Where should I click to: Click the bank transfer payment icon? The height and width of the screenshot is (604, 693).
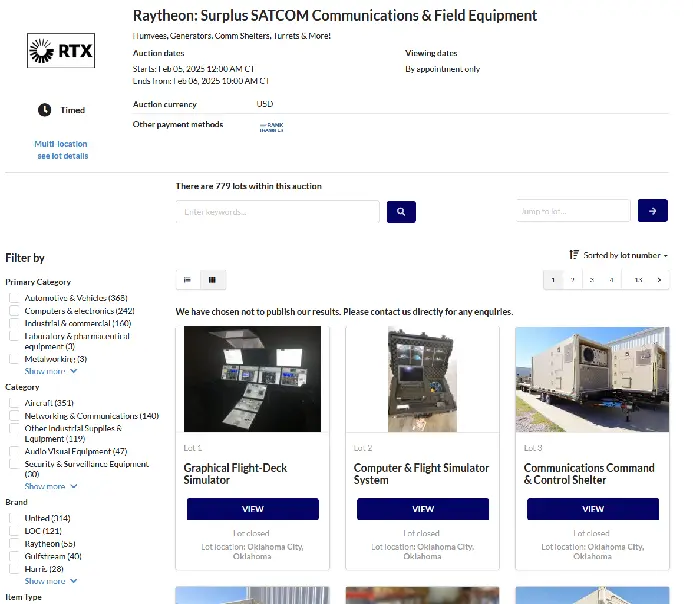pyautogui.click(x=271, y=126)
